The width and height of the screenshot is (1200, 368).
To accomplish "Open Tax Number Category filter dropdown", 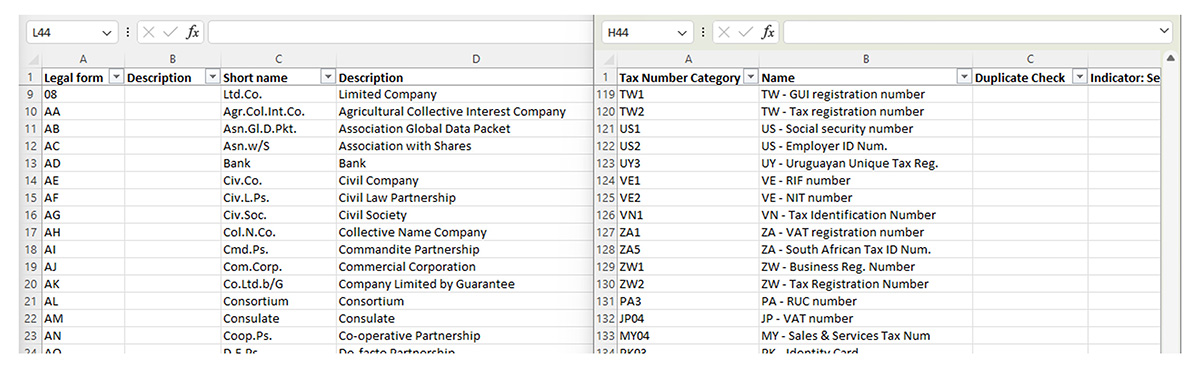I will (x=750, y=77).
